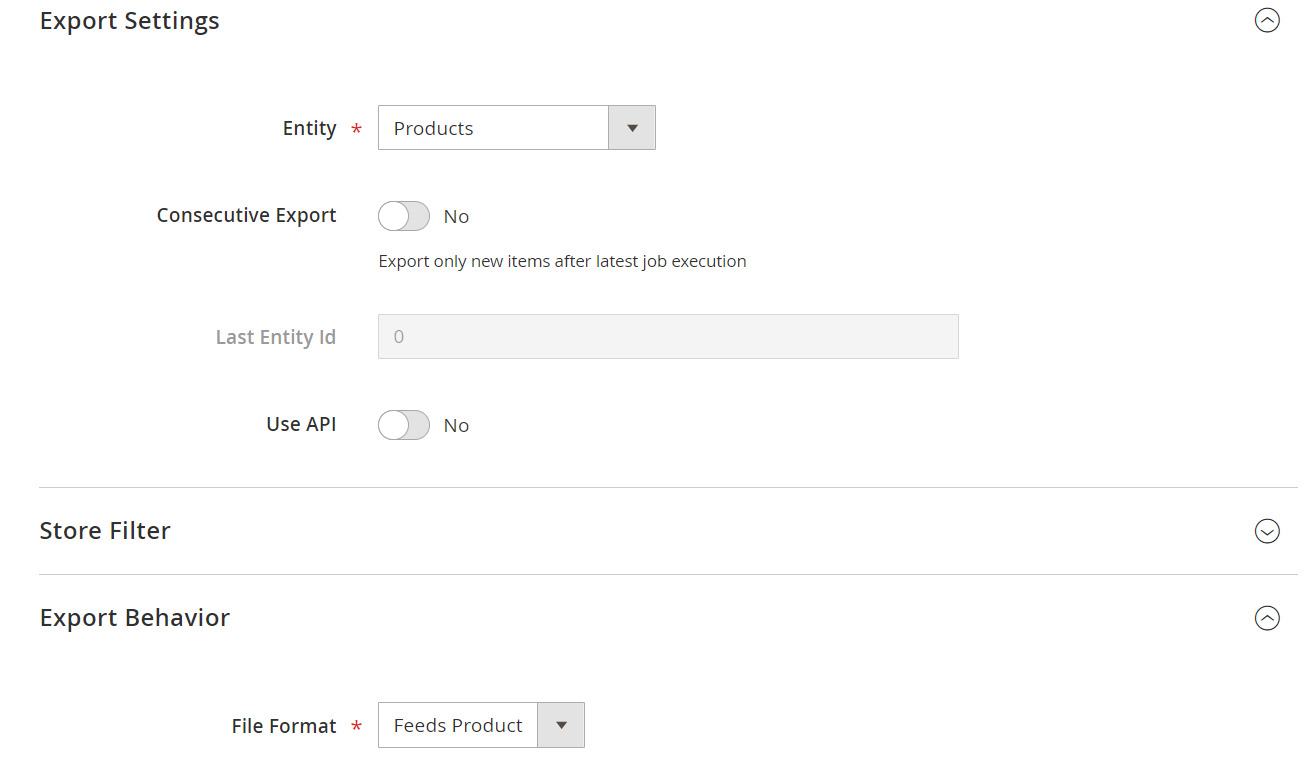Click the Export Settings section title
Image resolution: width=1310 pixels, height=769 pixels.
click(x=130, y=21)
